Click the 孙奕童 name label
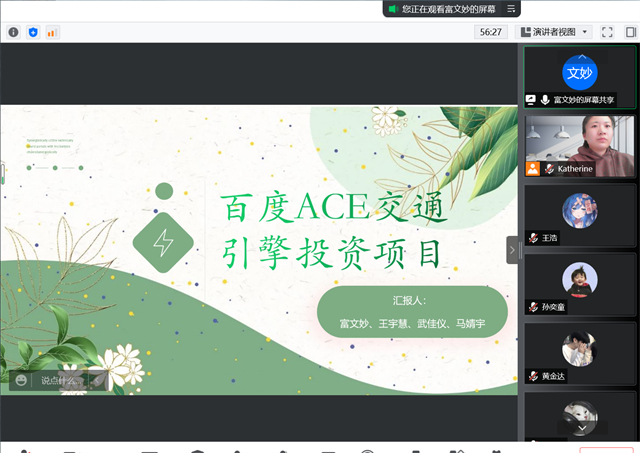Viewport: 640px width, 453px height. [x=553, y=307]
